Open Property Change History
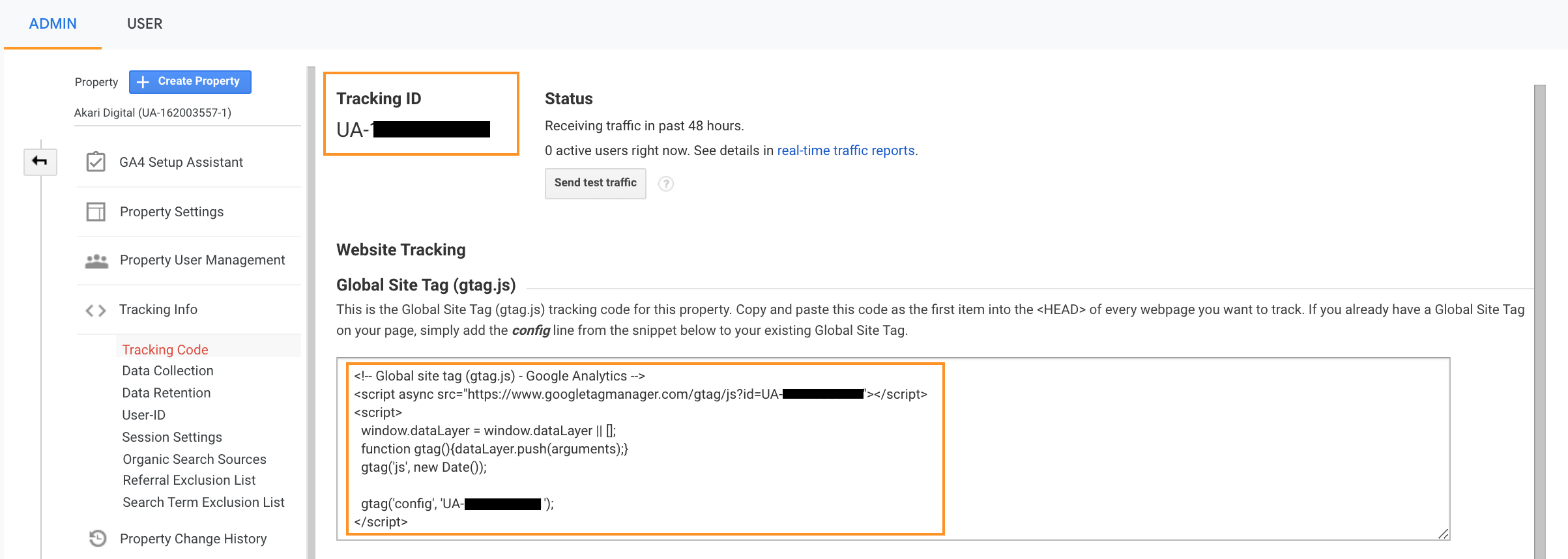1568x559 pixels. [194, 539]
